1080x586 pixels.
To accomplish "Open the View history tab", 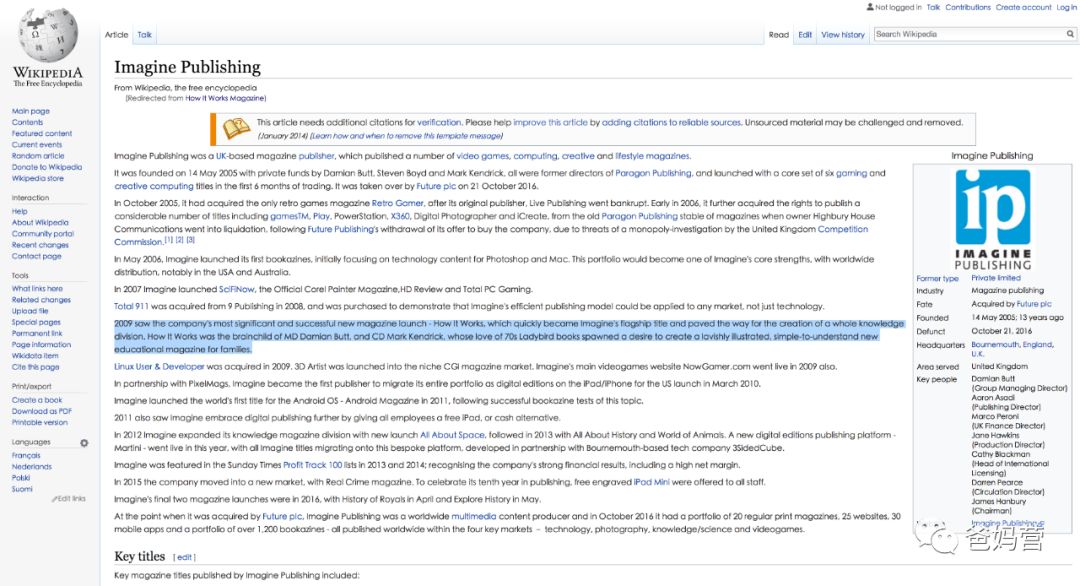I will (x=842, y=34).
